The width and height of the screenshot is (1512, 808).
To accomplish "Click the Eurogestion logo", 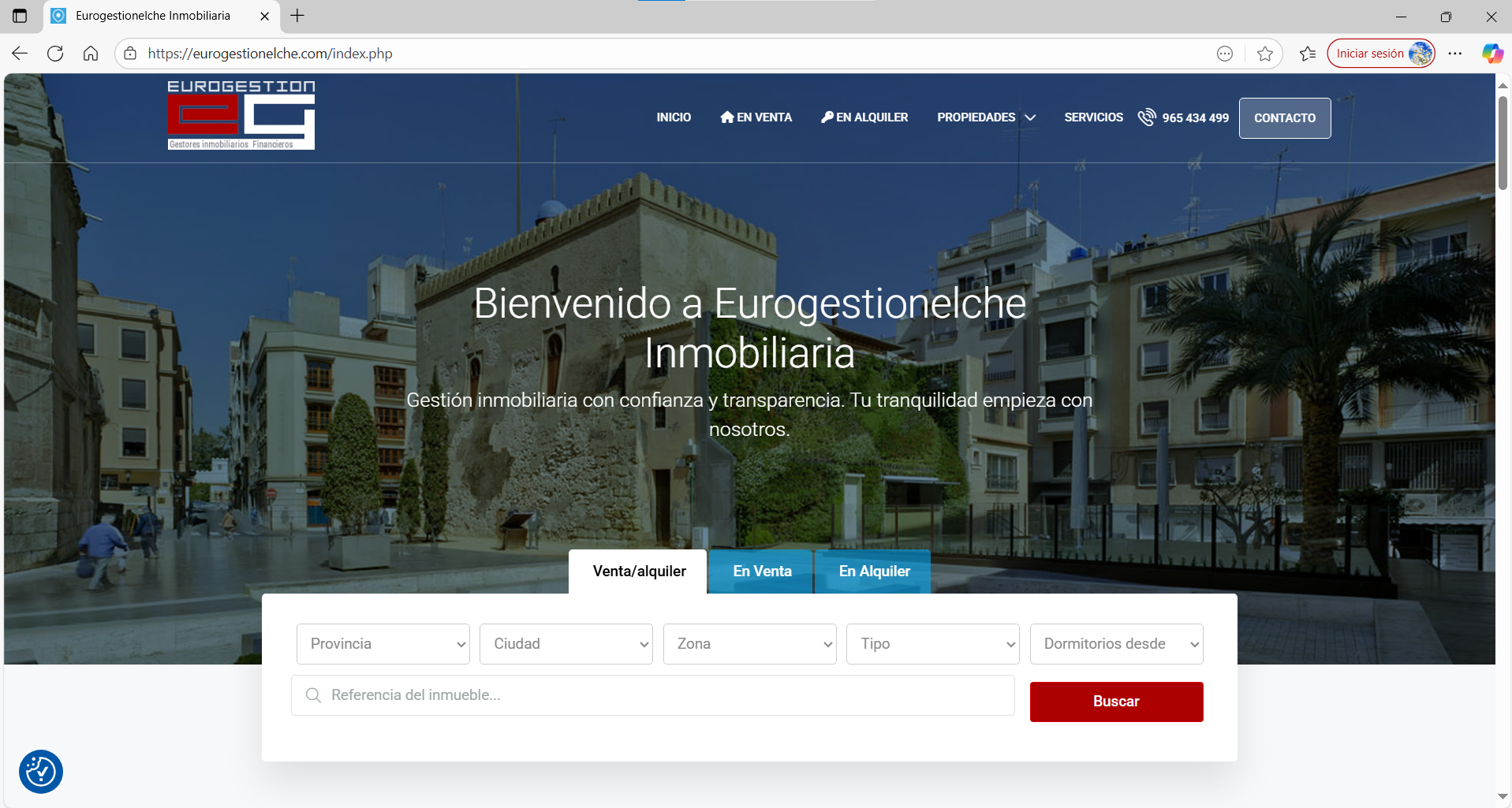I will coord(240,114).
